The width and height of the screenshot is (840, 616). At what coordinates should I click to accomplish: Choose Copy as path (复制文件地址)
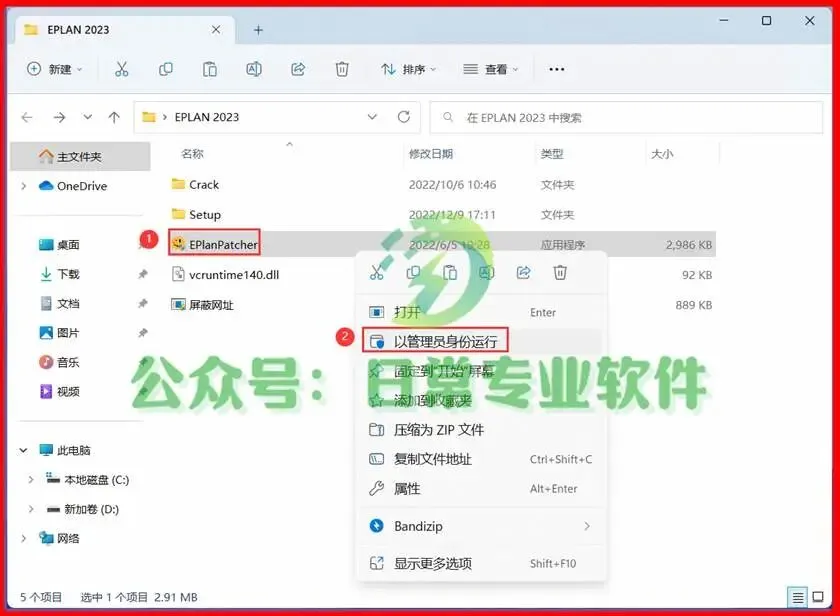(x=482, y=459)
